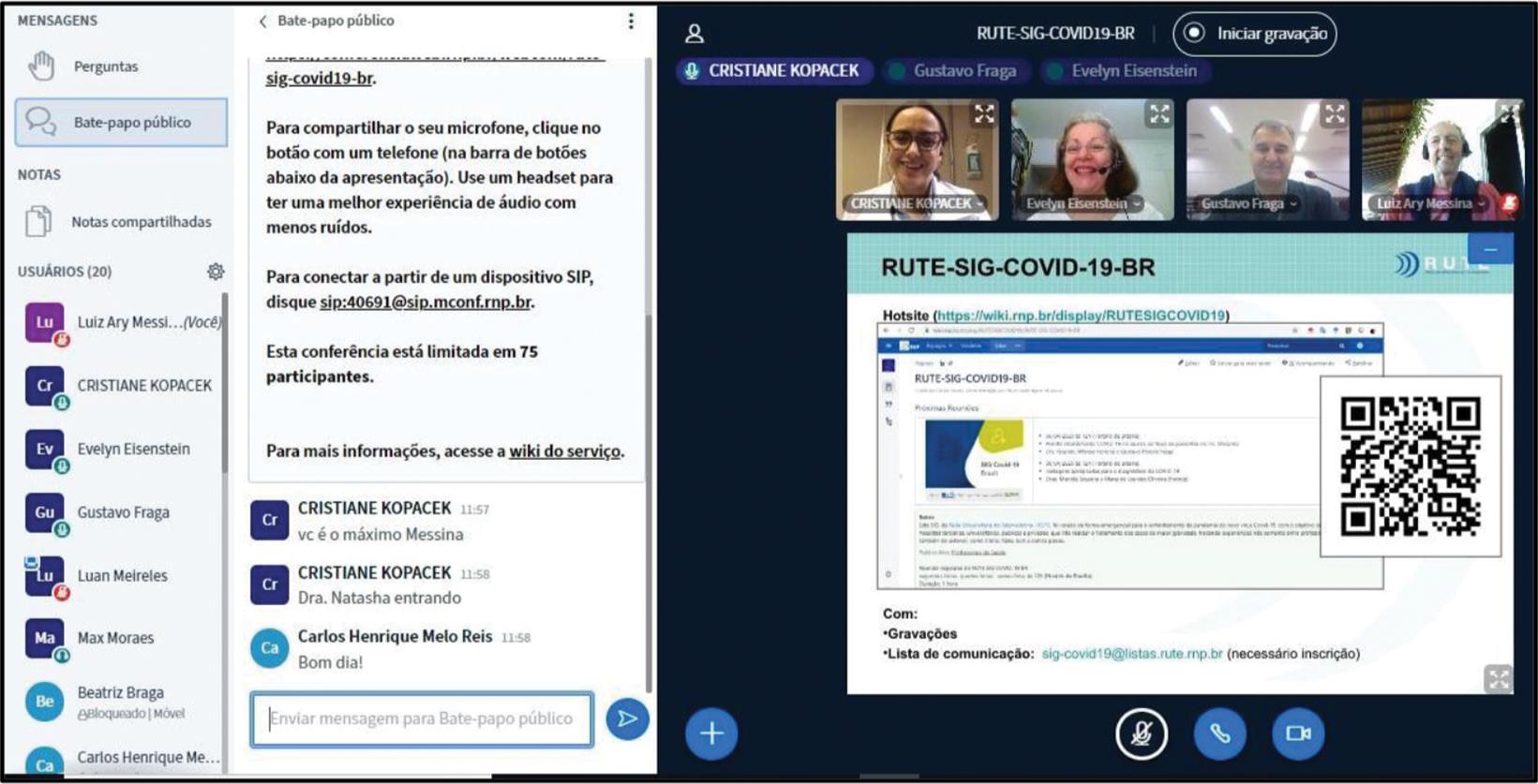Open Notas compartilhadas
This screenshot has height=784, width=1538.
(141, 222)
